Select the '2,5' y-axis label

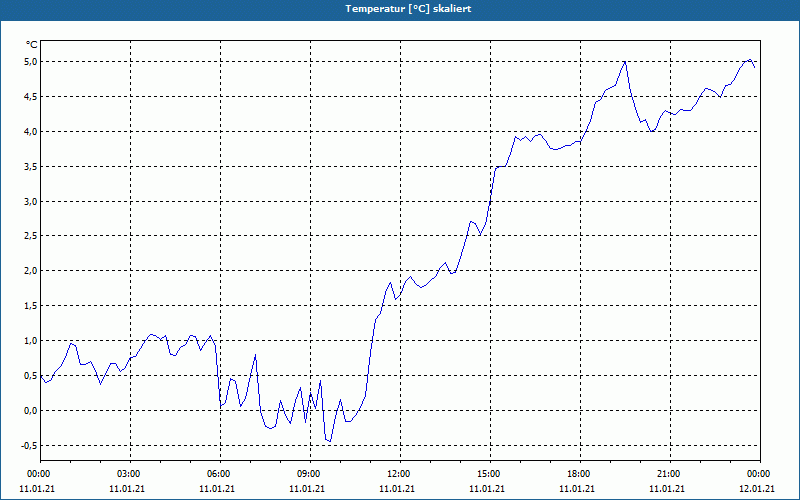(32, 236)
